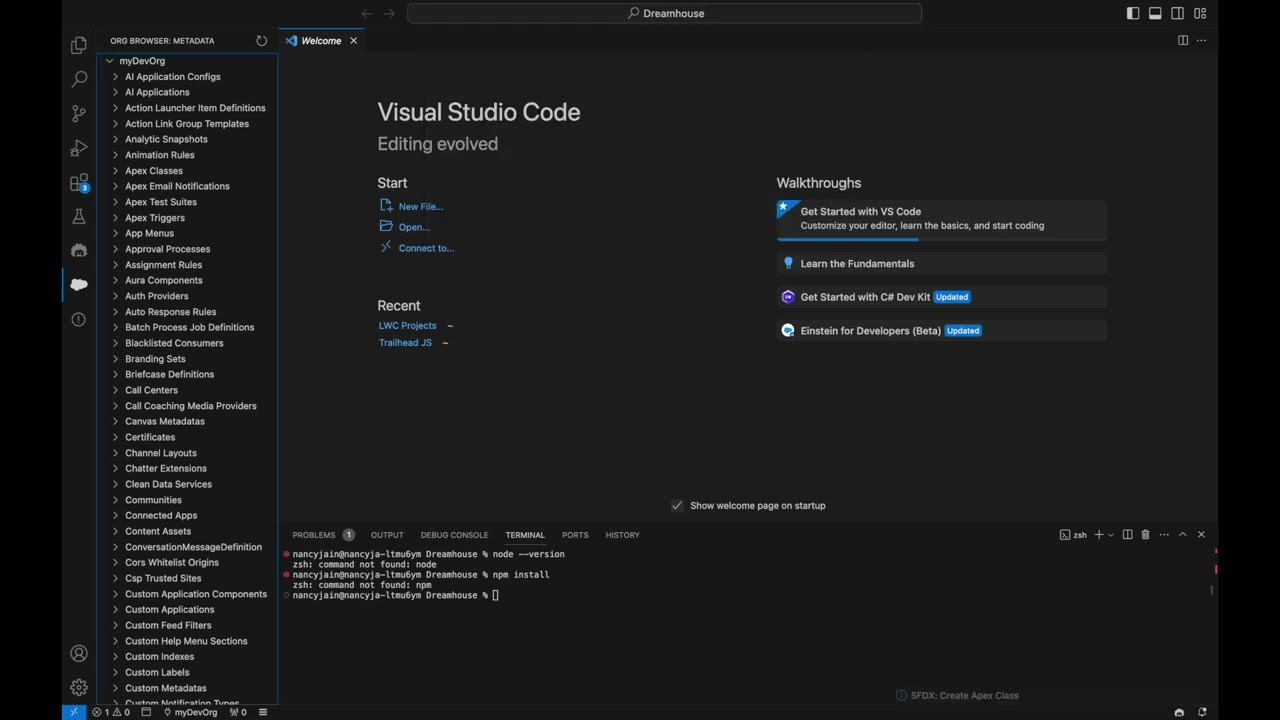Open Einstein for Developers (Beta) walkthrough
This screenshot has height=720, width=1280.
point(941,331)
